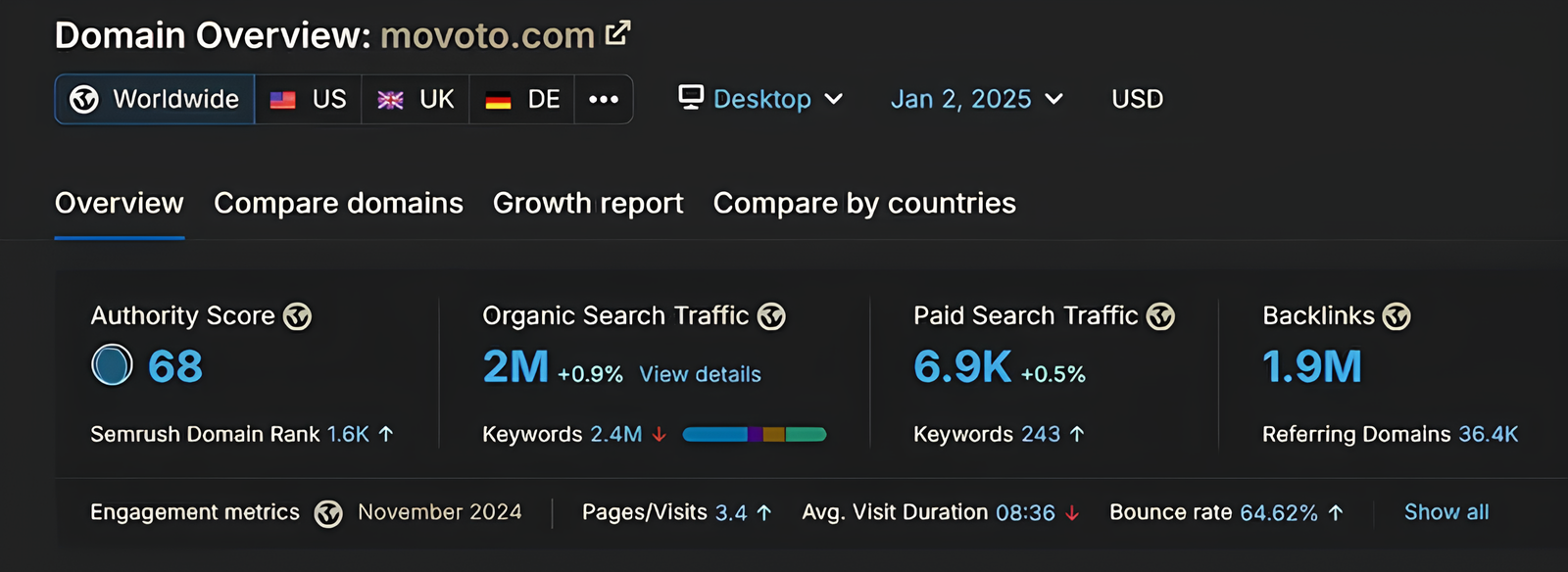Select the US region option
The width and height of the screenshot is (1568, 572).
(309, 99)
